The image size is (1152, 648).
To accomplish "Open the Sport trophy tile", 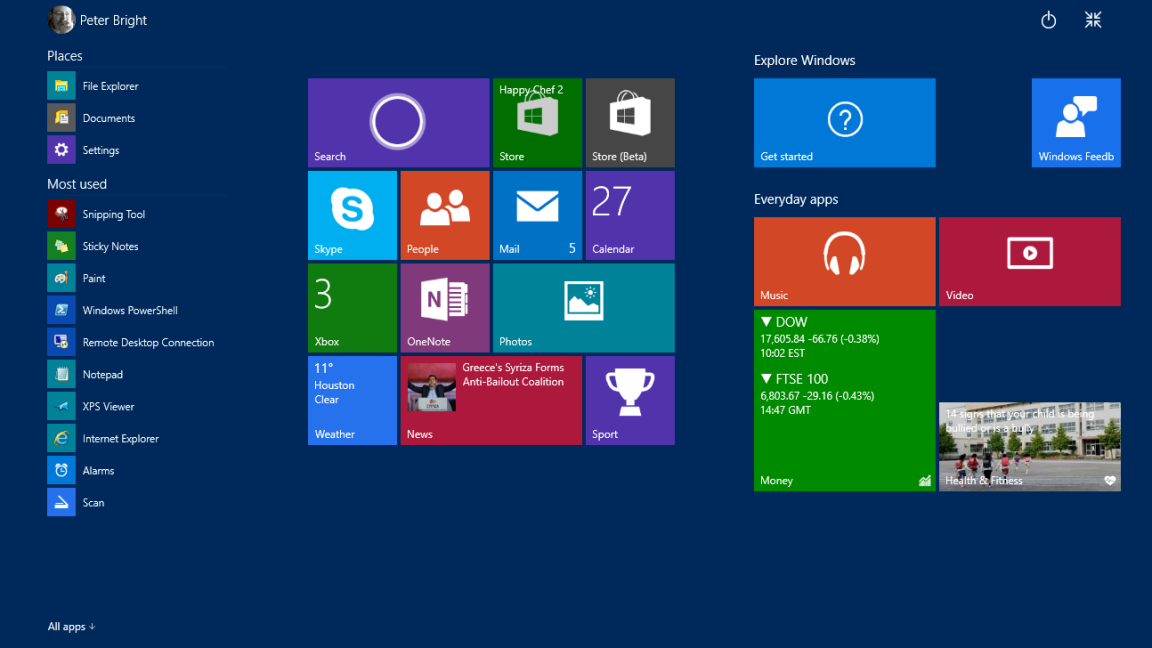I will point(630,400).
